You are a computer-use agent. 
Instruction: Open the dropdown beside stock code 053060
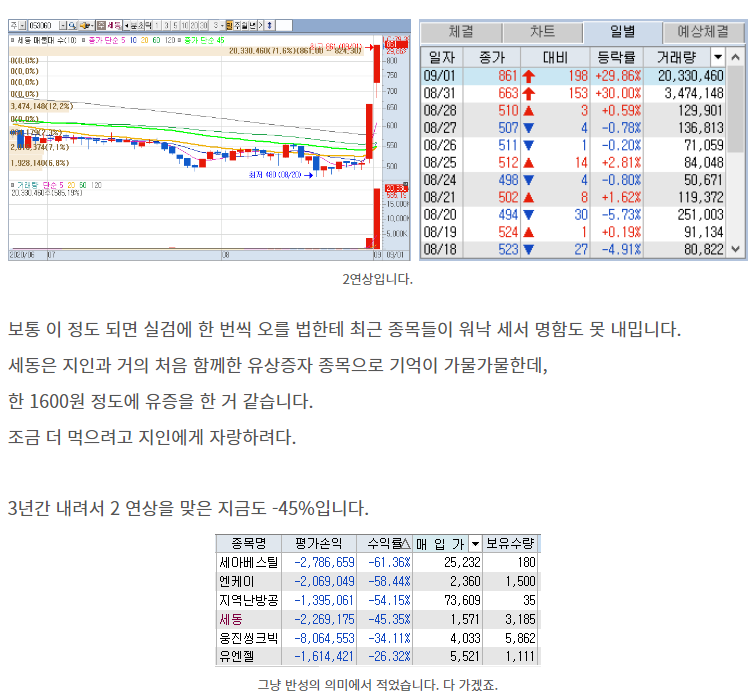(x=63, y=26)
